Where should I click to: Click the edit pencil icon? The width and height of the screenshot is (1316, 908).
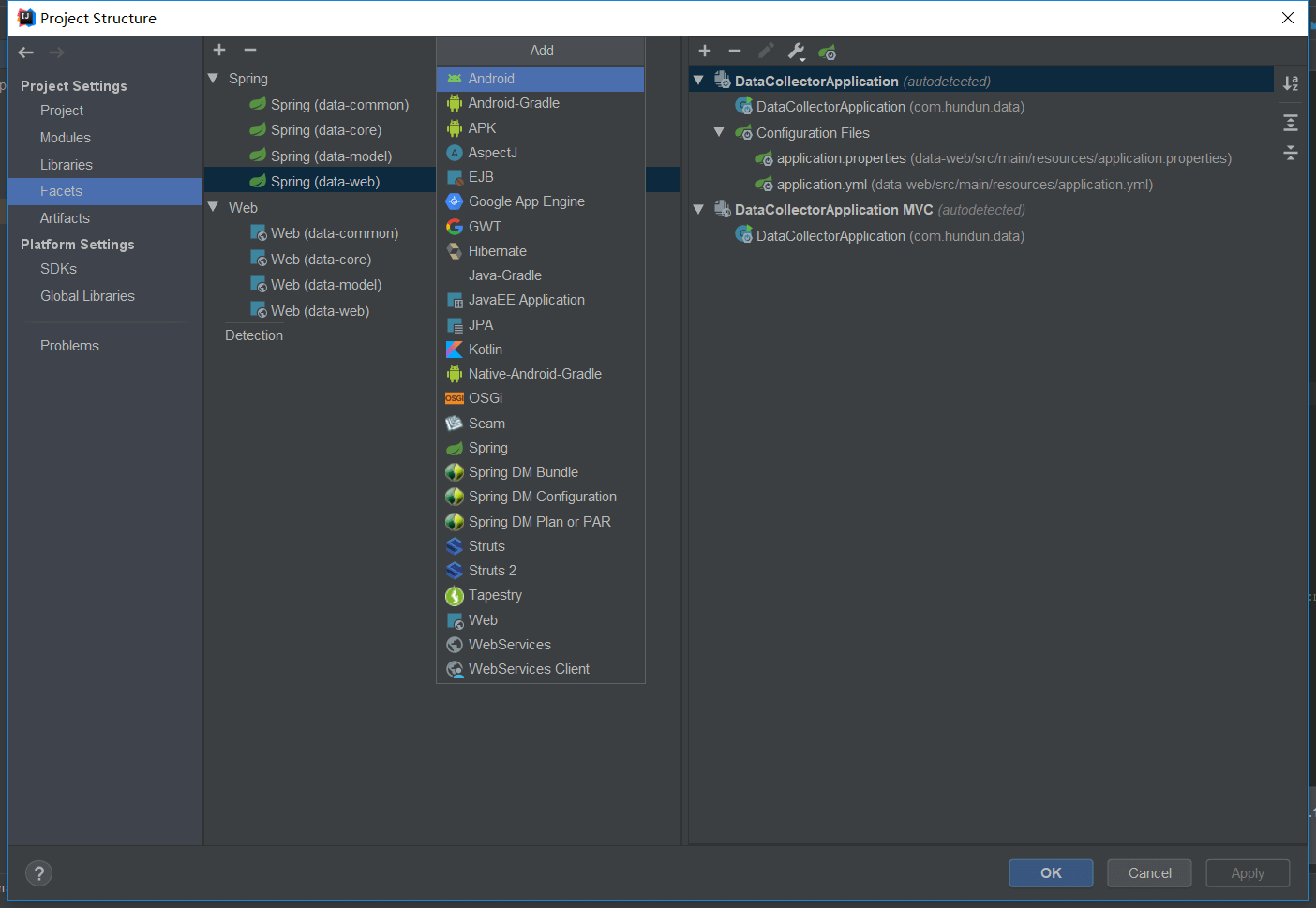click(766, 51)
